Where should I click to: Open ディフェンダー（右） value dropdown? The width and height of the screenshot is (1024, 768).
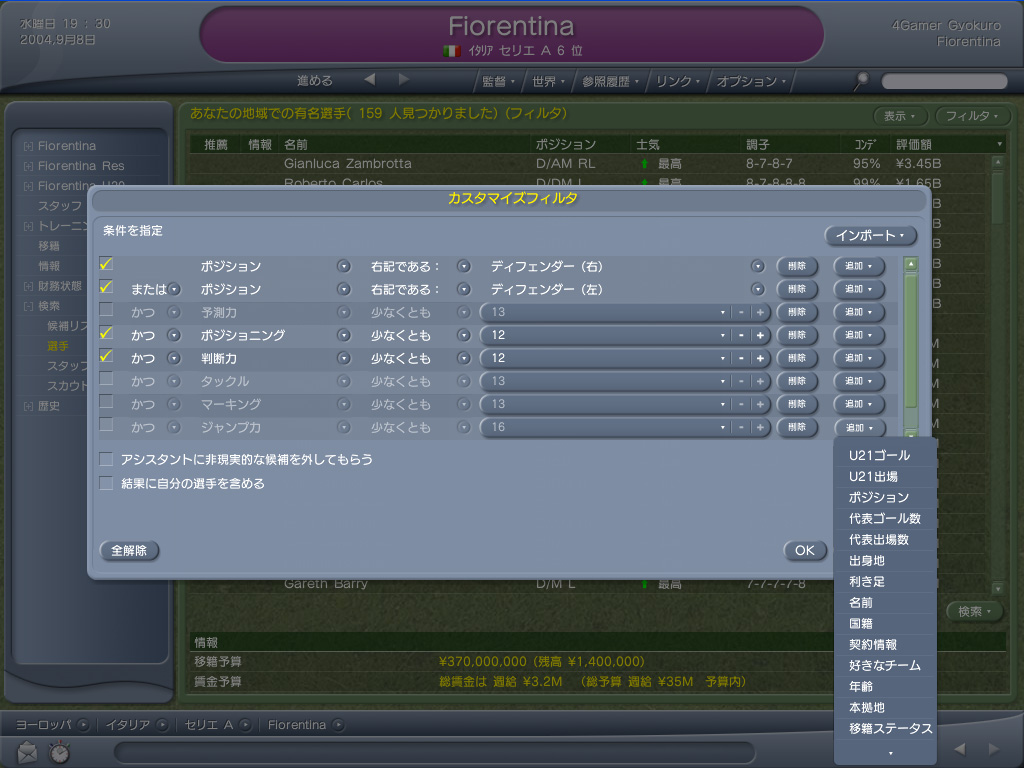pyautogui.click(x=758, y=266)
